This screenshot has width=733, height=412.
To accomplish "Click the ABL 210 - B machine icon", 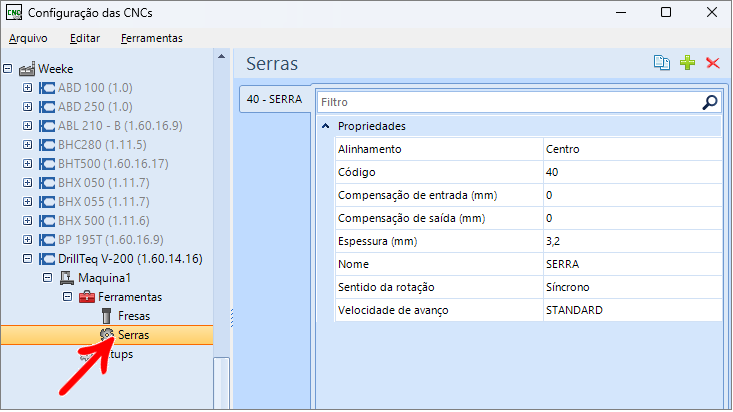I will [x=47, y=126].
